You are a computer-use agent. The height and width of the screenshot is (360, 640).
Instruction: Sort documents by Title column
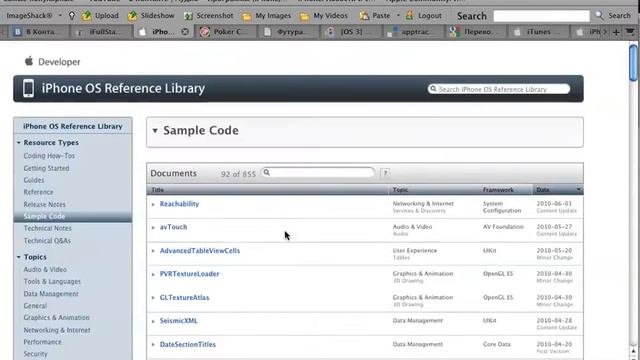pyautogui.click(x=267, y=190)
